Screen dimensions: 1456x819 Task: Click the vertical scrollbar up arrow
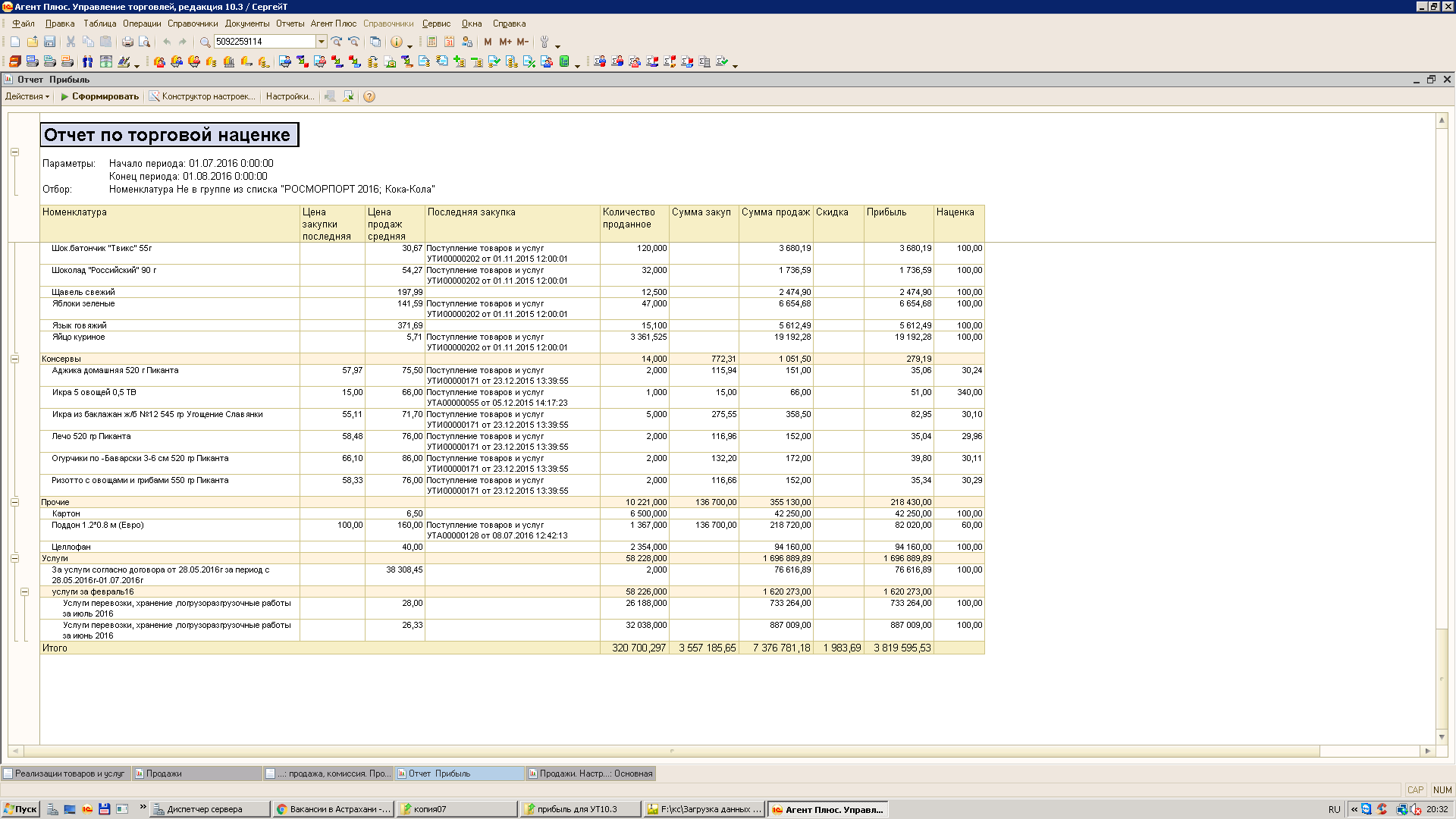[1442, 120]
